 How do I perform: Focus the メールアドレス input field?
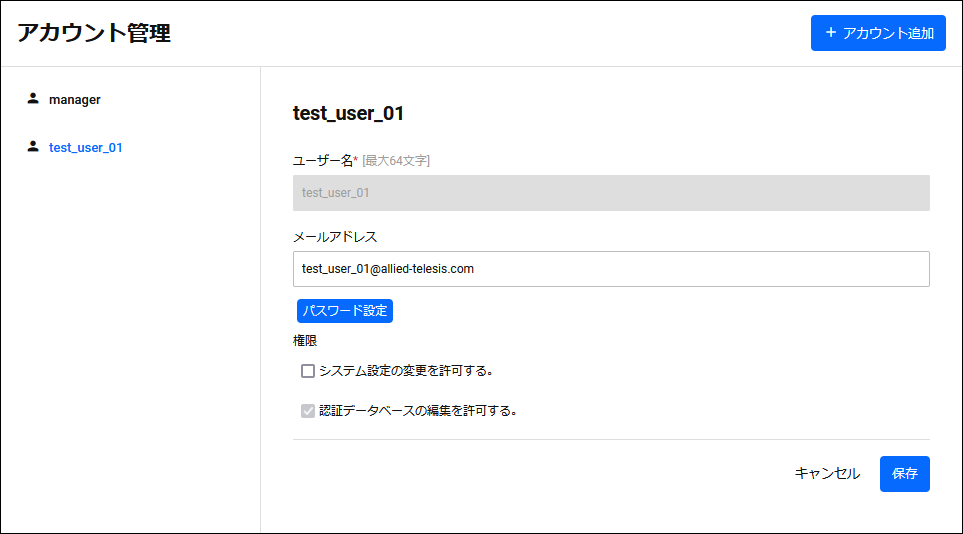[x=611, y=269]
